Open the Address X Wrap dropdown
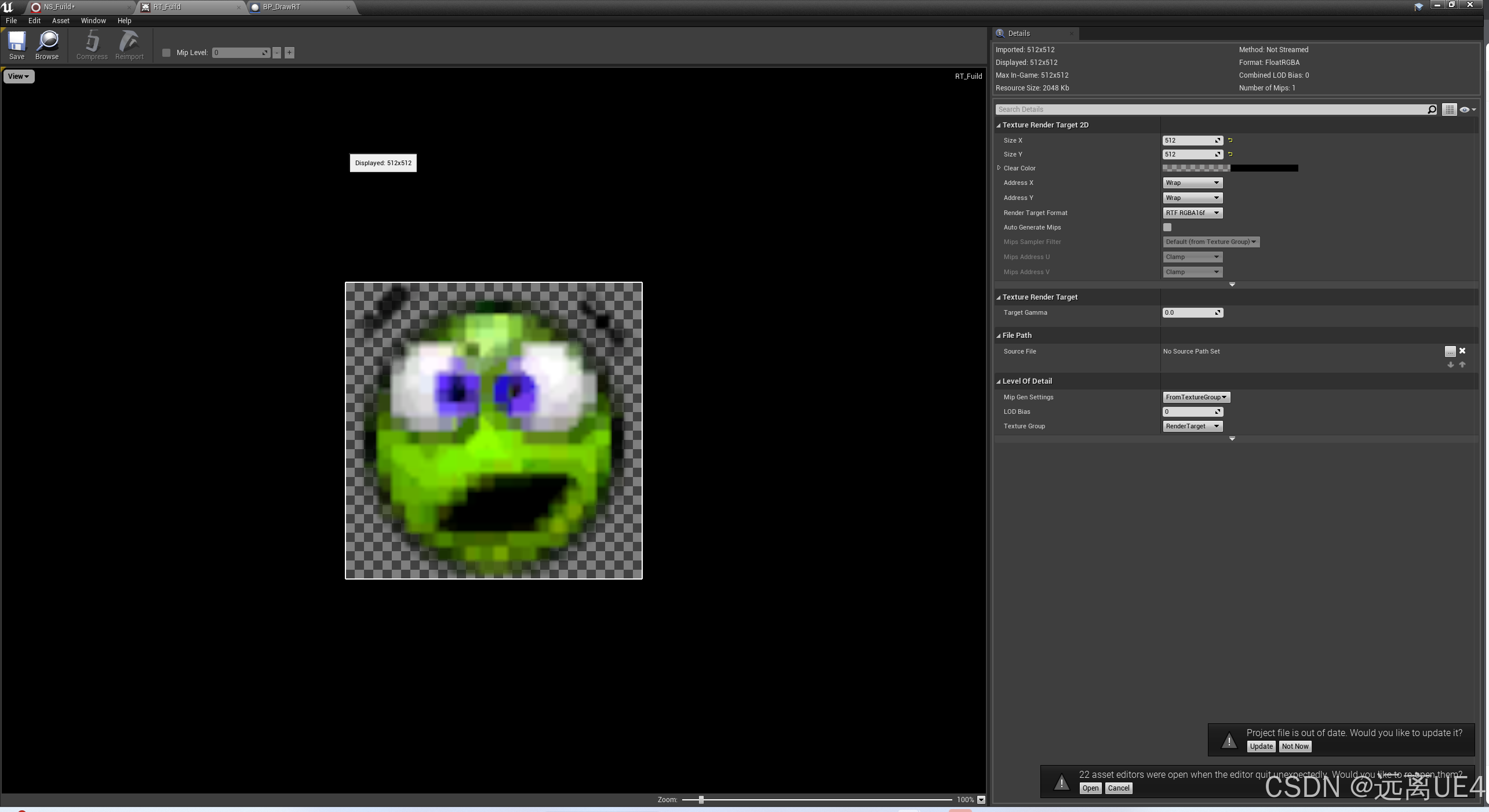 pyautogui.click(x=1192, y=183)
